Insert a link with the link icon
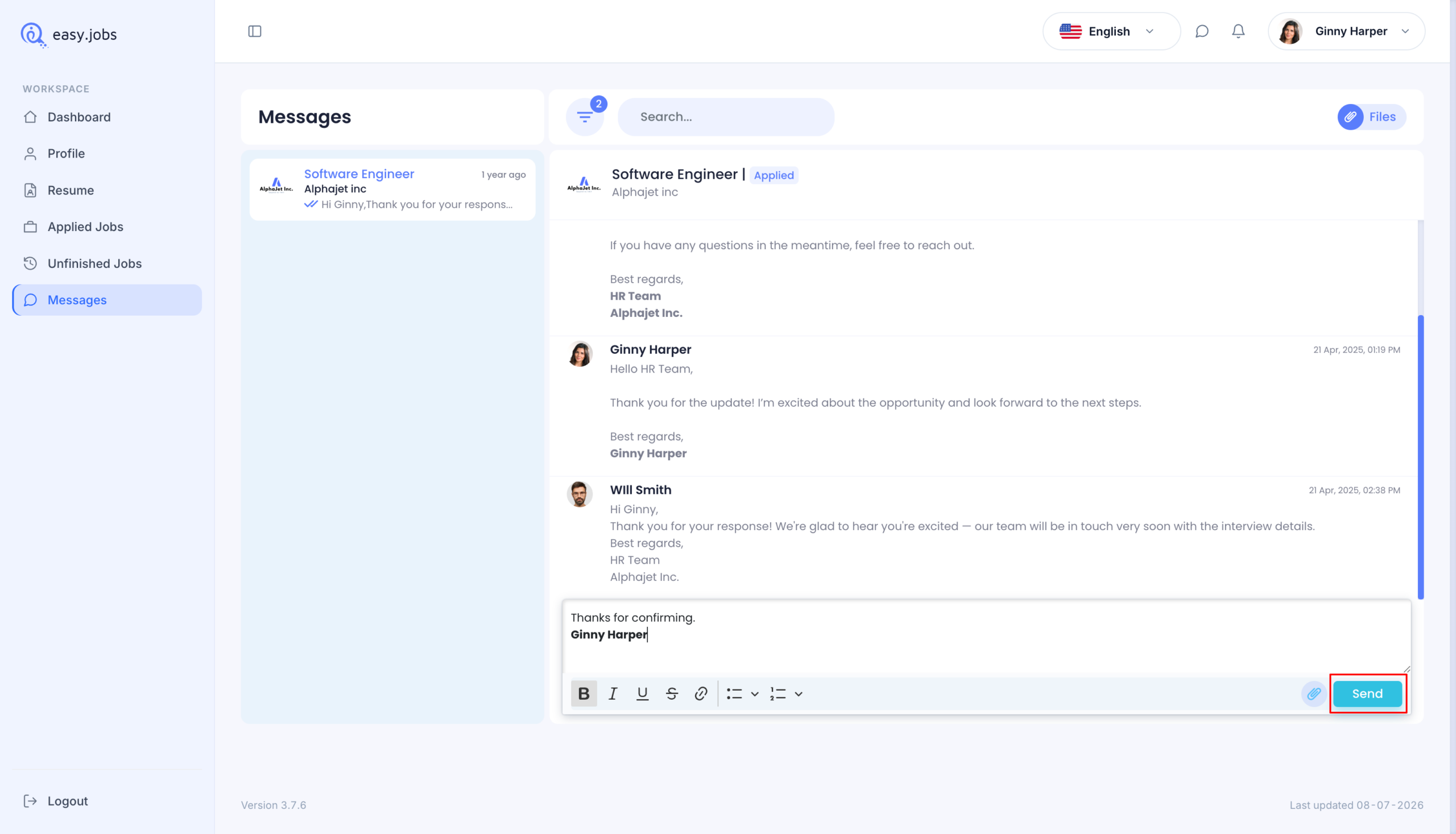The image size is (1456, 834). point(701,693)
